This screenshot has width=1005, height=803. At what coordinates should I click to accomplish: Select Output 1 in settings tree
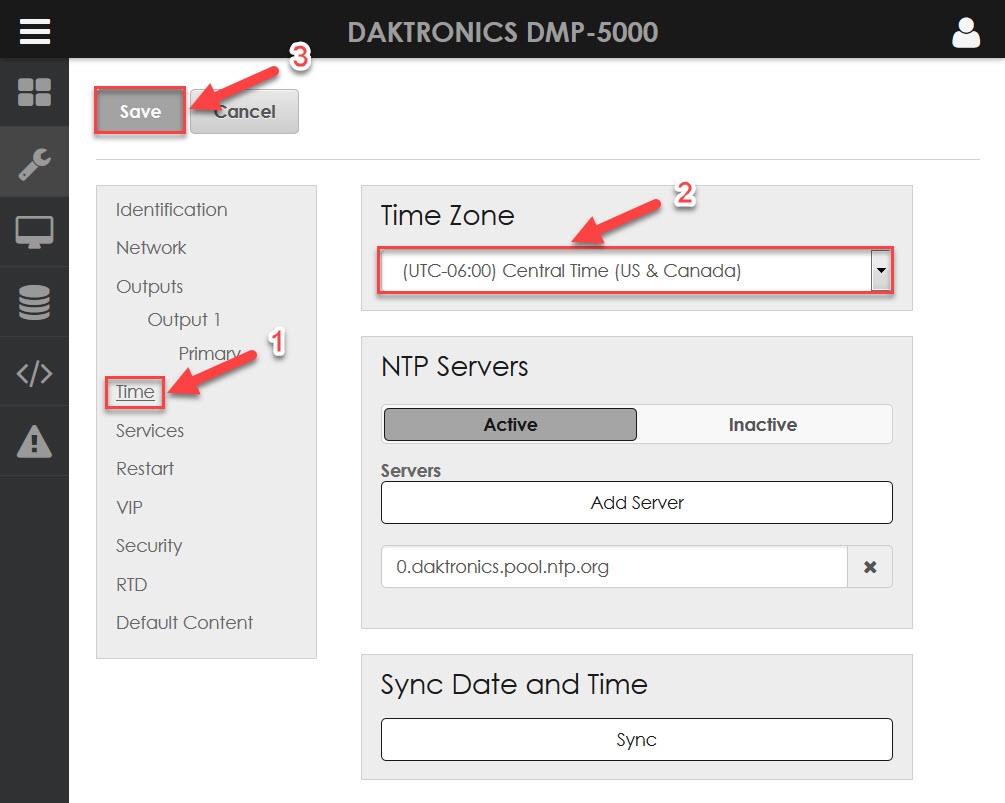[184, 320]
